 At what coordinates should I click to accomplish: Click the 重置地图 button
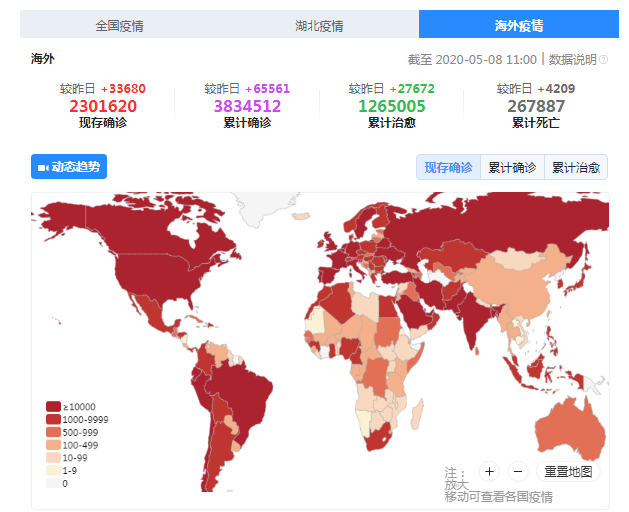click(x=568, y=471)
